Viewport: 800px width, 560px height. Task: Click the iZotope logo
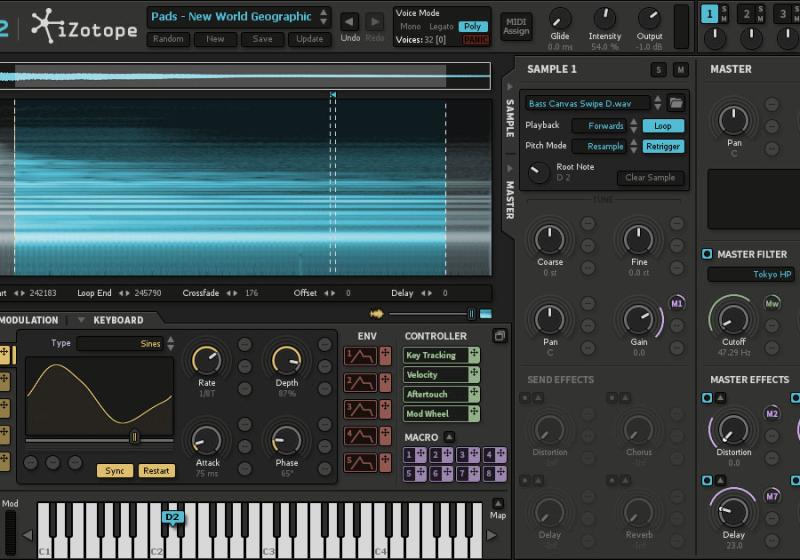(84, 27)
